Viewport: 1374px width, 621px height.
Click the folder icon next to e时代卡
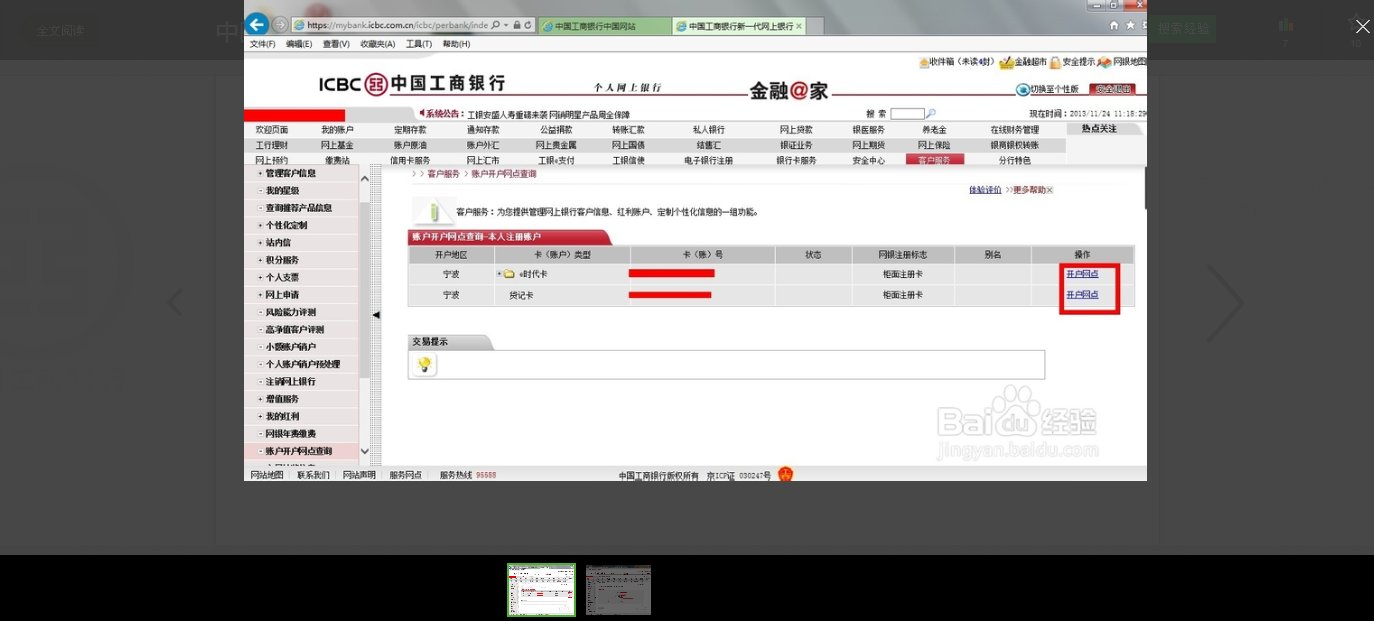(x=509, y=274)
